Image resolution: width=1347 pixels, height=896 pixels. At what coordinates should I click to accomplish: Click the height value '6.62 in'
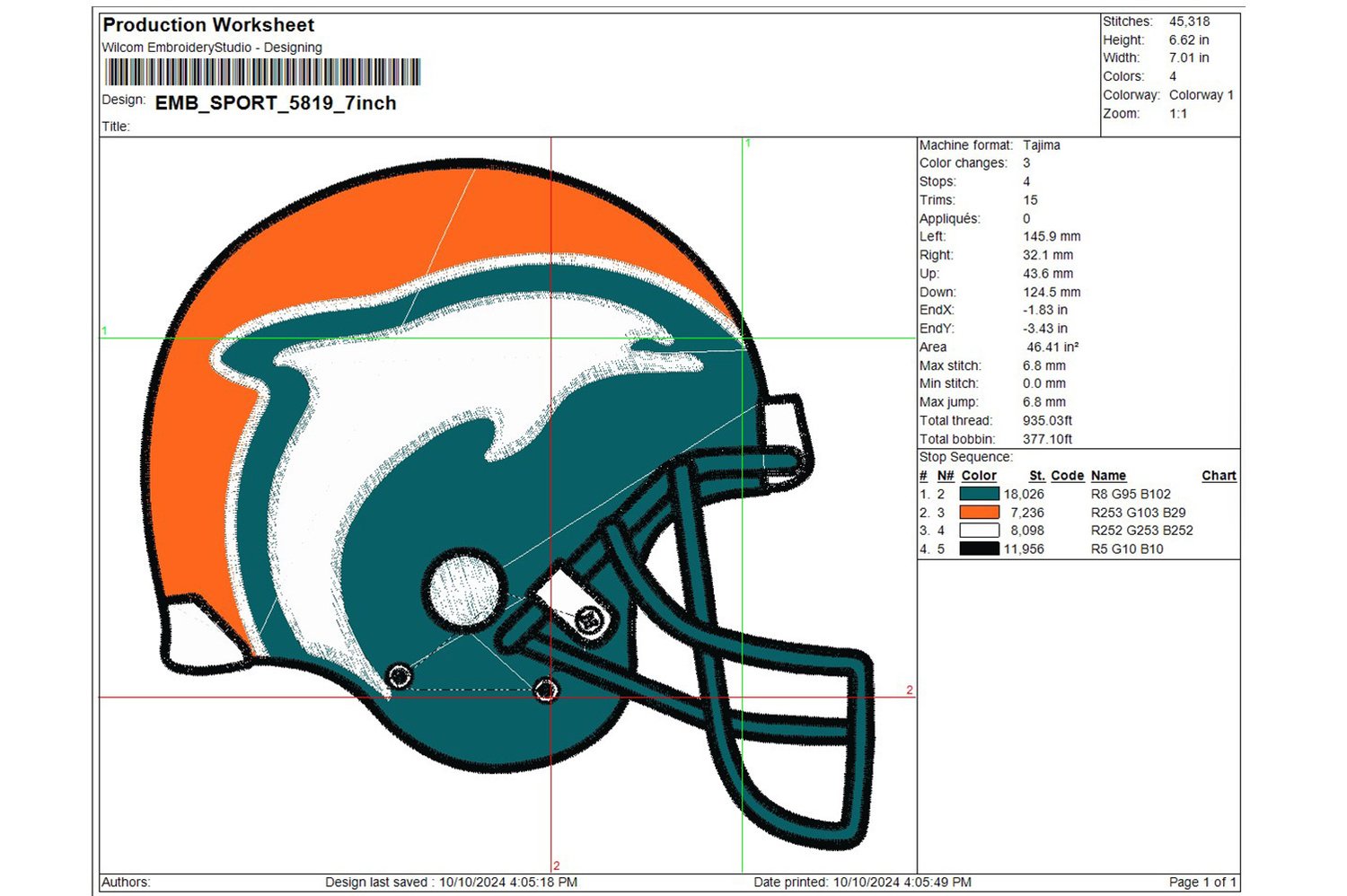pos(1189,40)
